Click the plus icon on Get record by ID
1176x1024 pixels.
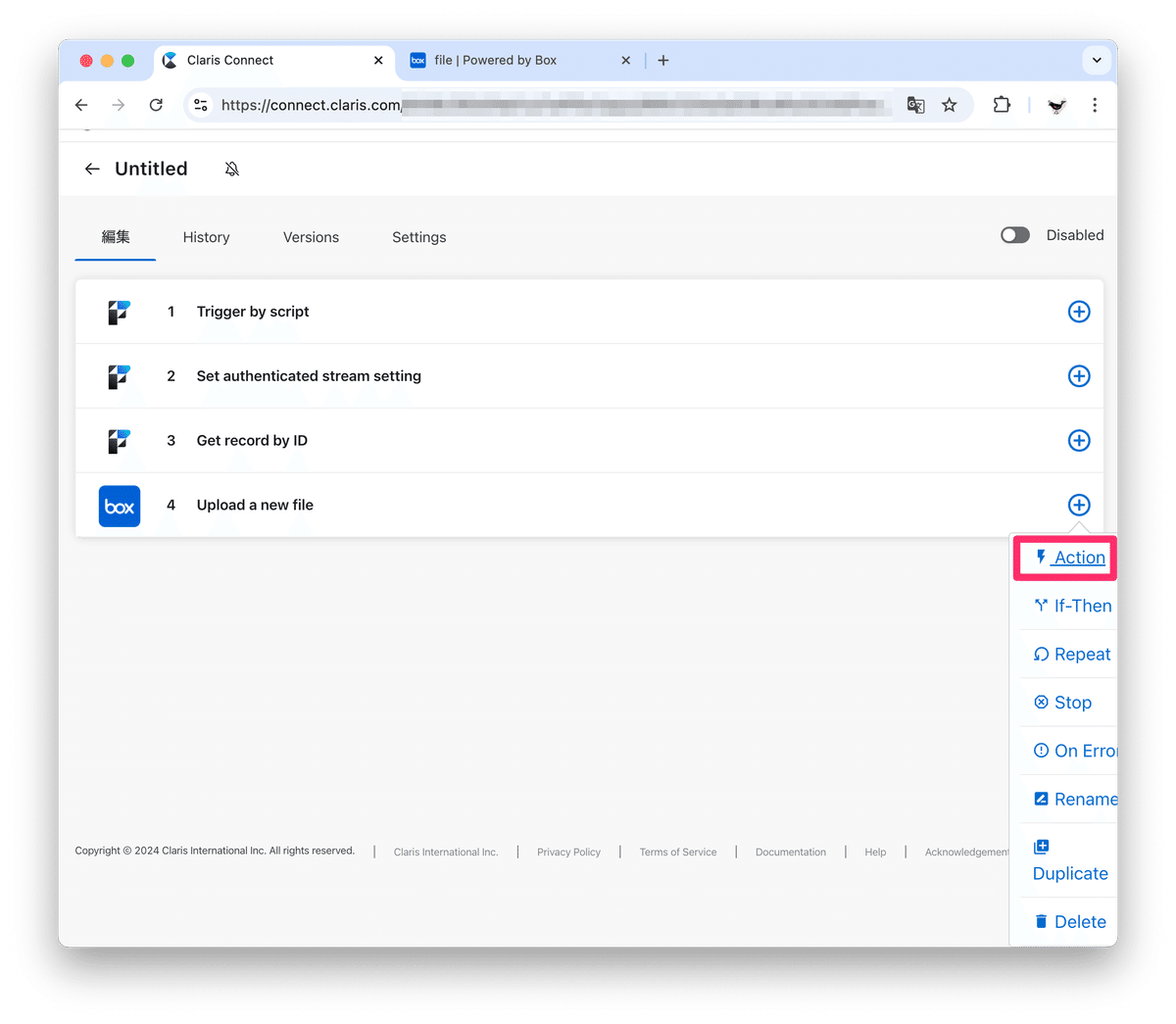pos(1079,440)
